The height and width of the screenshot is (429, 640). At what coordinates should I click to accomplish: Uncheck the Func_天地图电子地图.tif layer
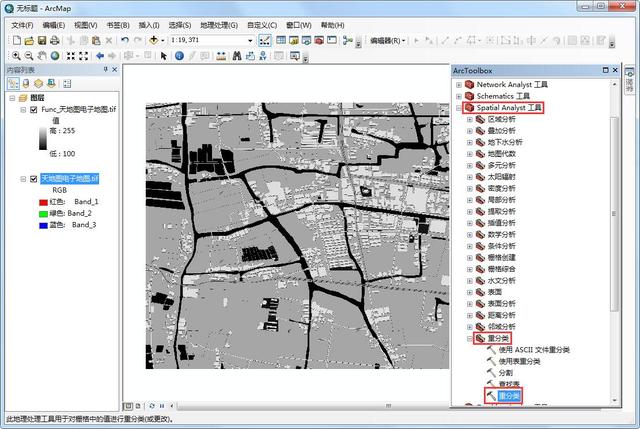[34, 109]
